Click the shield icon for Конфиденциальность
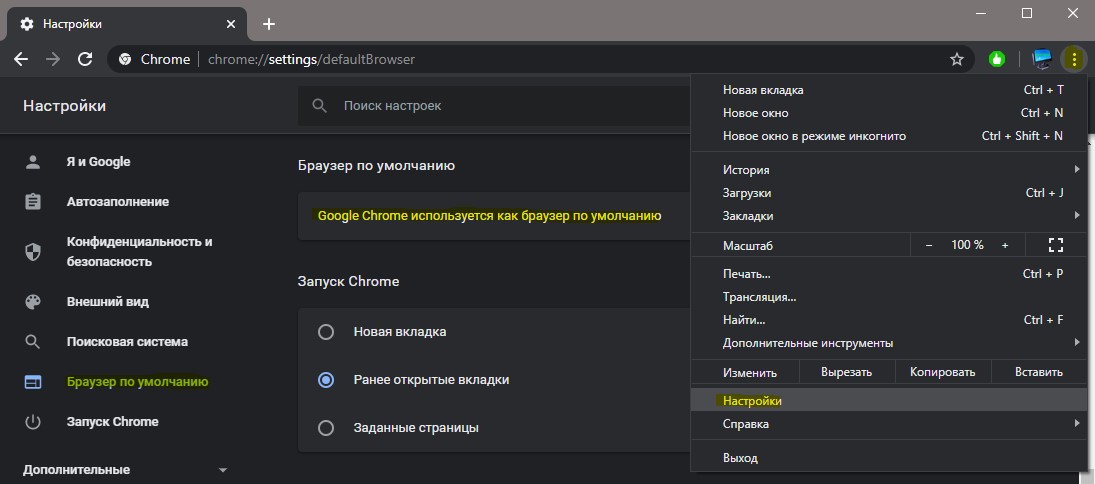This screenshot has width=1095, height=484. 33,252
